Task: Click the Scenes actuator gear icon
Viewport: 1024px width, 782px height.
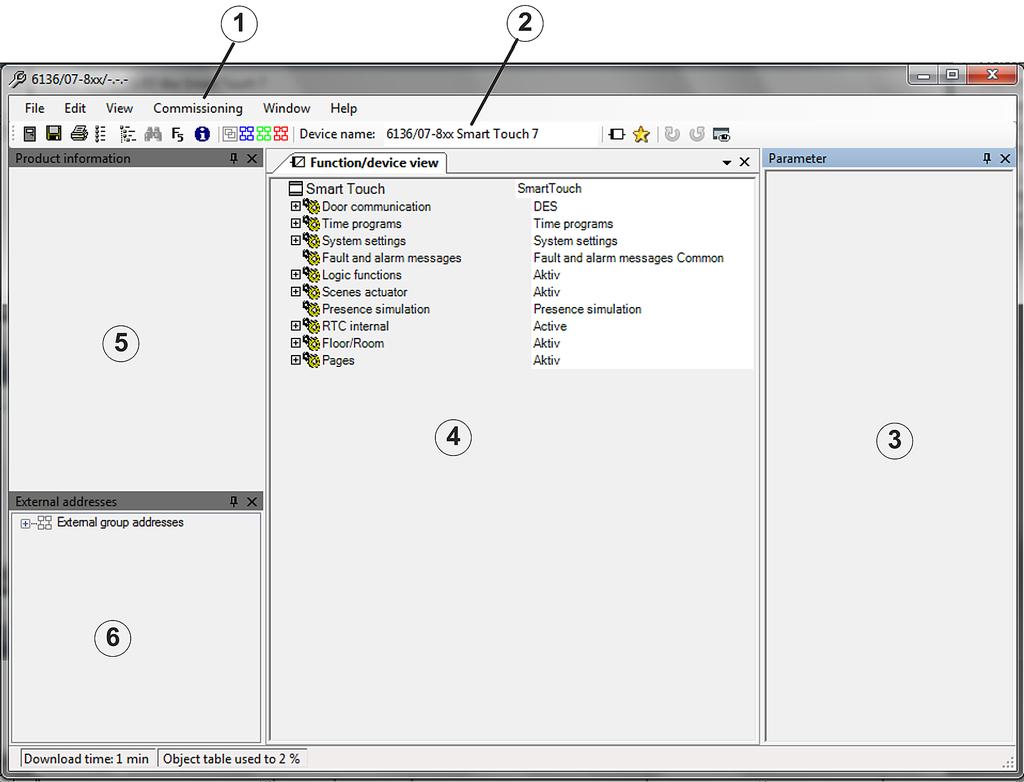Action: click(312, 291)
